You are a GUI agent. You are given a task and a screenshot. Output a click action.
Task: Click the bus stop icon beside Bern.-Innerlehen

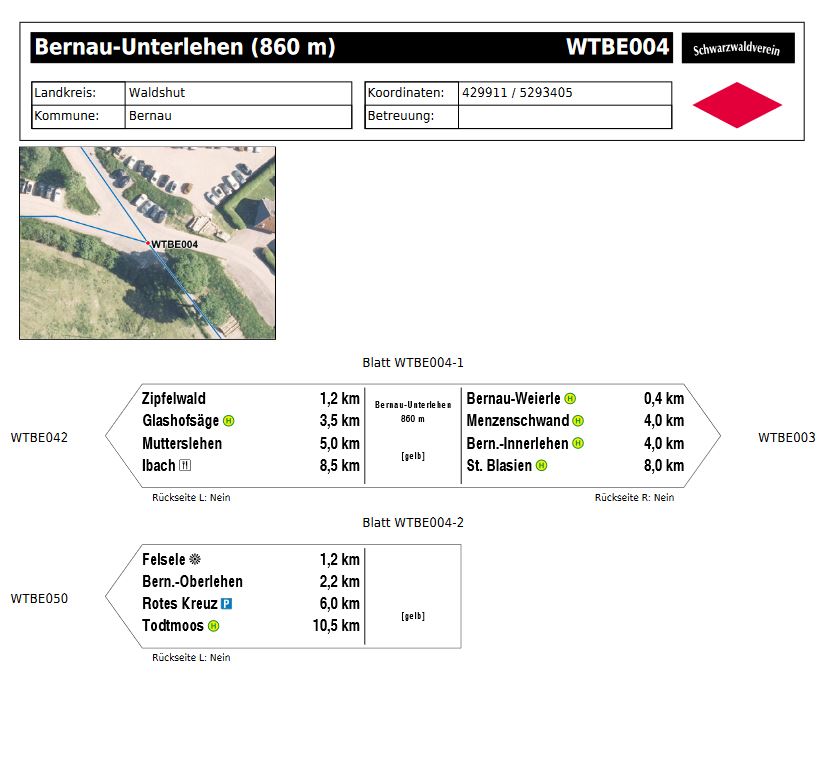coord(577,444)
